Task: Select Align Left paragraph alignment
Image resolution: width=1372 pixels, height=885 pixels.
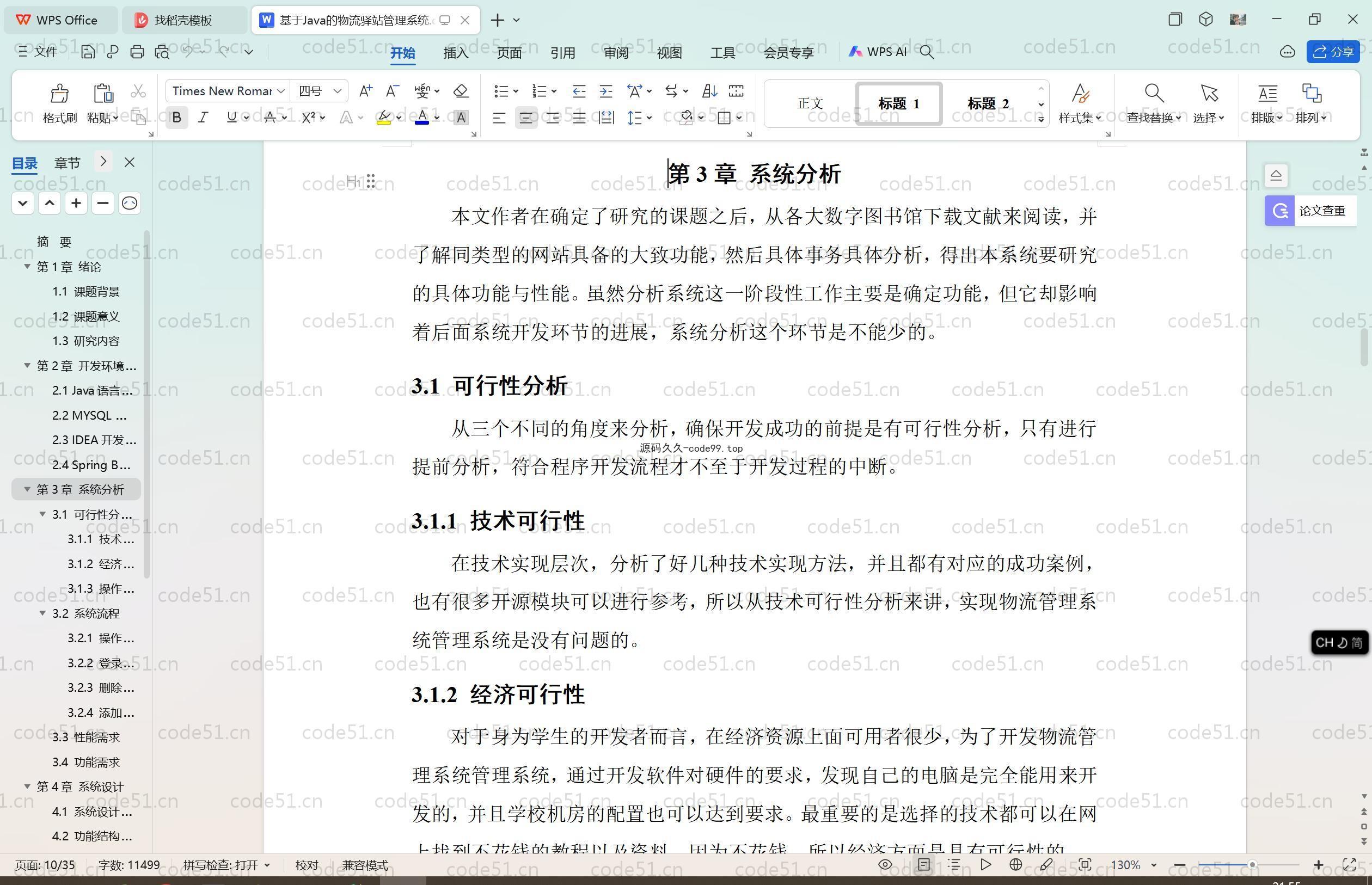Action: tap(499, 118)
